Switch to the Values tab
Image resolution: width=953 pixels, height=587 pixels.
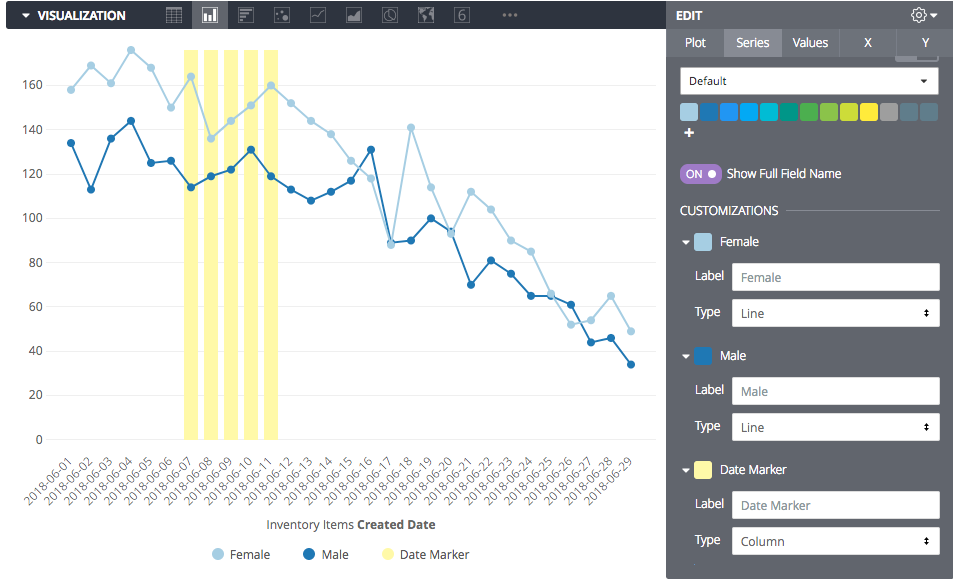810,43
